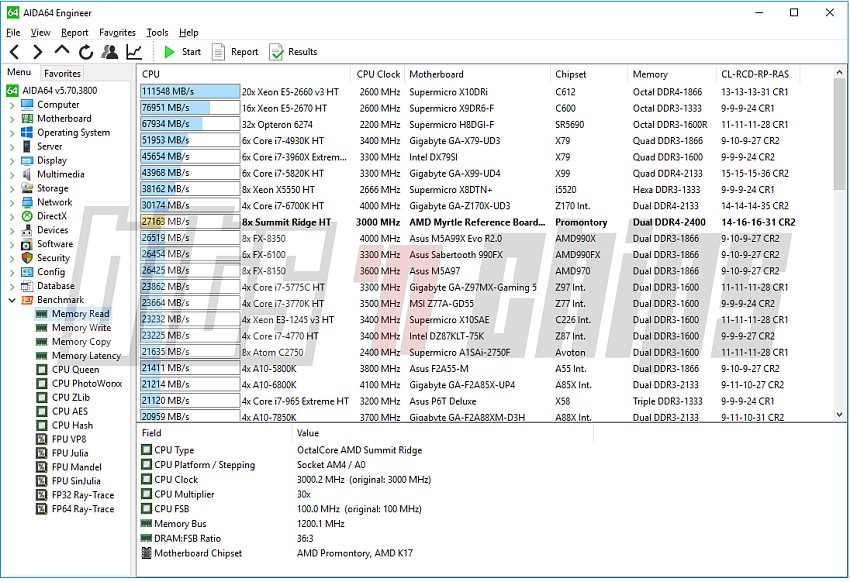Sort by the Motherboard column header
850x582 pixels.
point(477,74)
